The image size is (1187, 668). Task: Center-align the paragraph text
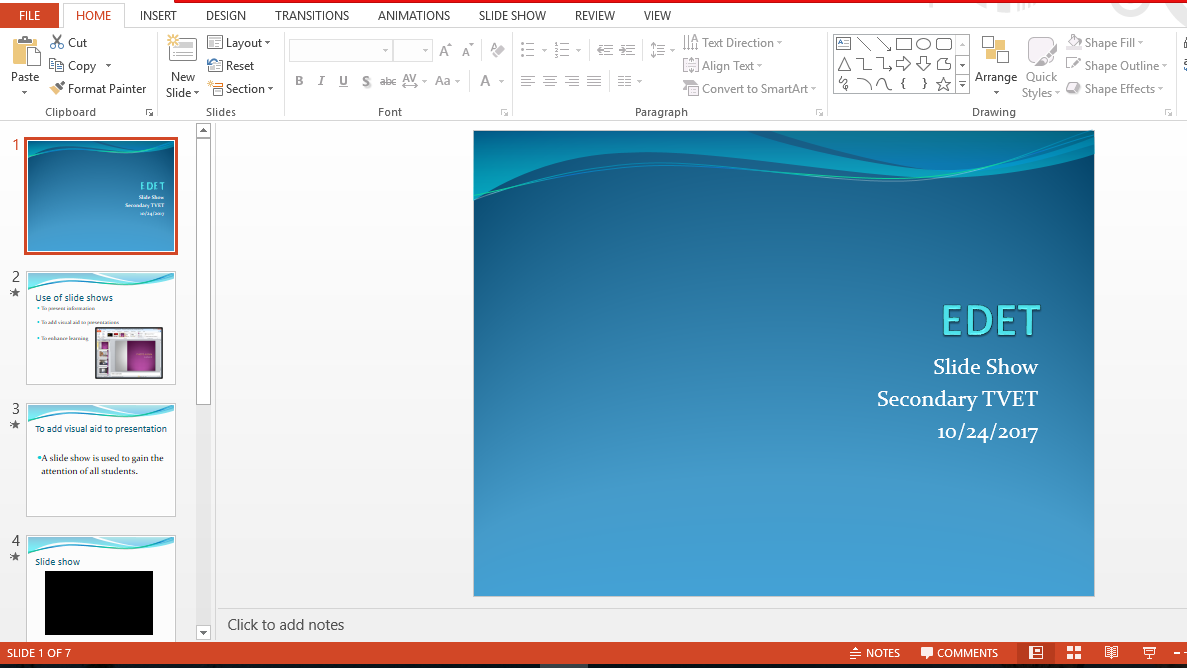[549, 80]
